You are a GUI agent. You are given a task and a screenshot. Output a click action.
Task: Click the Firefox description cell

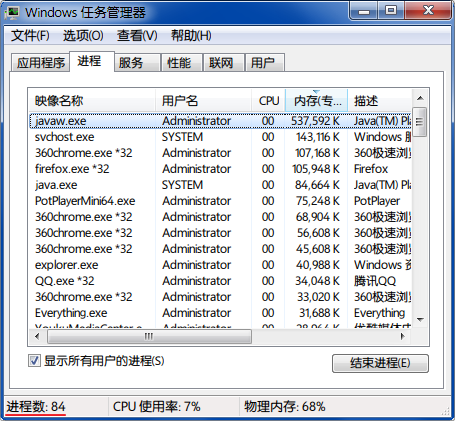point(371,169)
